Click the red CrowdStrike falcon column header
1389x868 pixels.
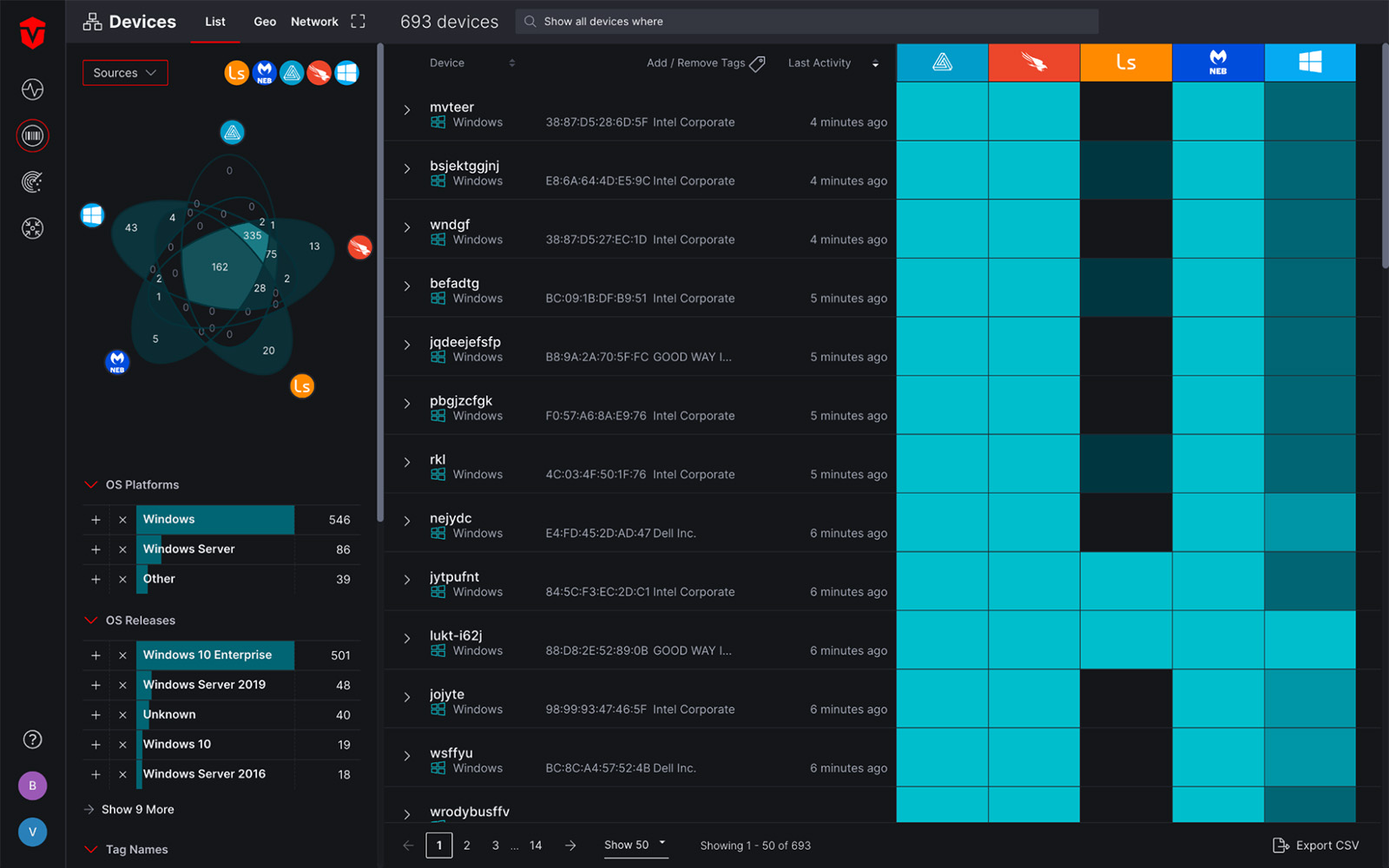point(1033,62)
